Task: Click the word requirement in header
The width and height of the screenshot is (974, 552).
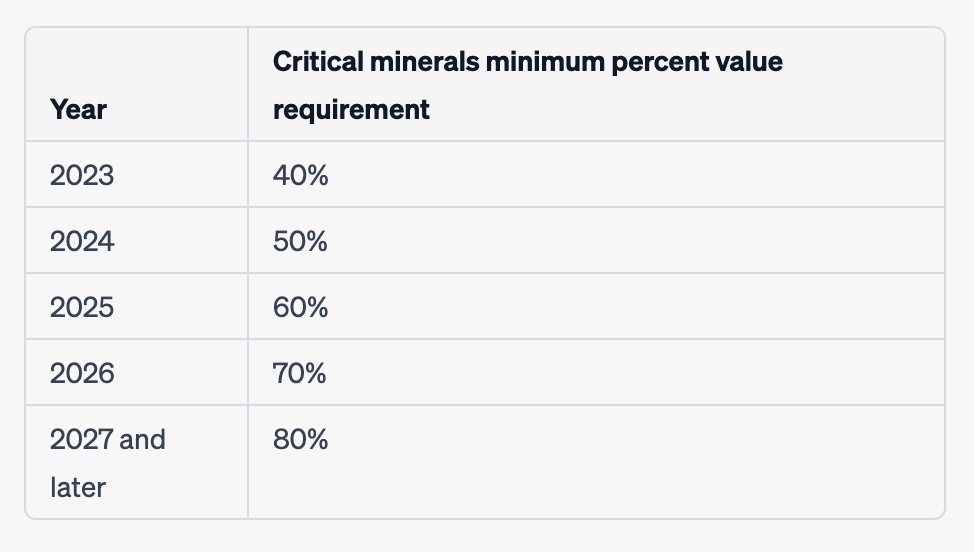Action: click(x=351, y=109)
